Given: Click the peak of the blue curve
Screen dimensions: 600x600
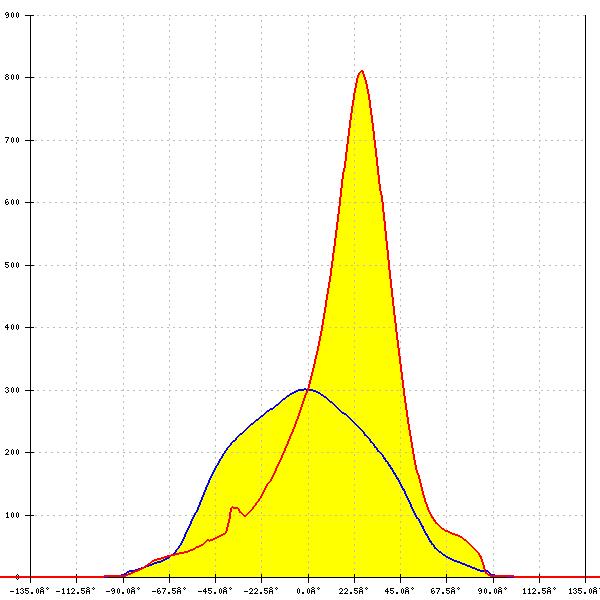Looking at the screenshot, I should tap(305, 390).
